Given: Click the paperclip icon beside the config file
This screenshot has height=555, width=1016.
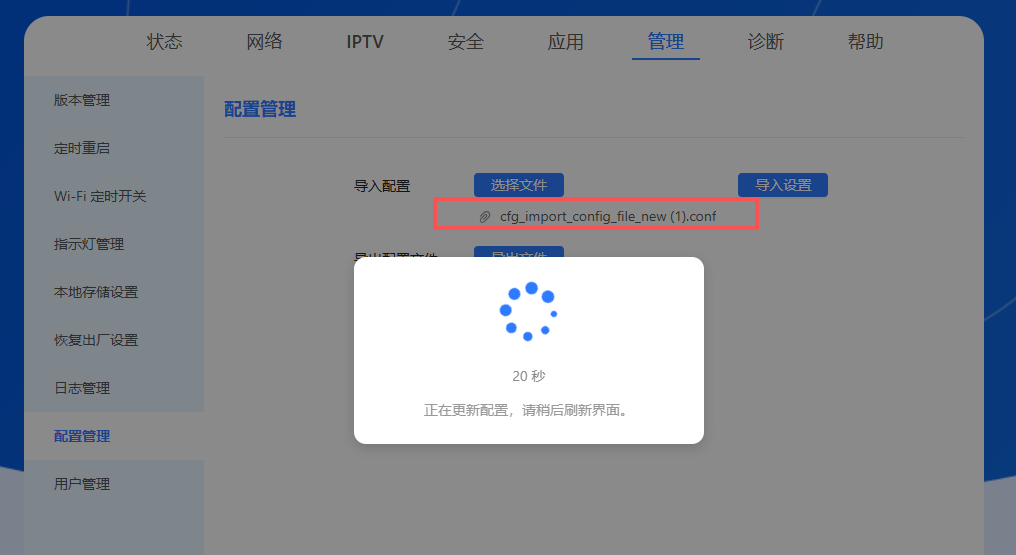Looking at the screenshot, I should pyautogui.click(x=484, y=217).
